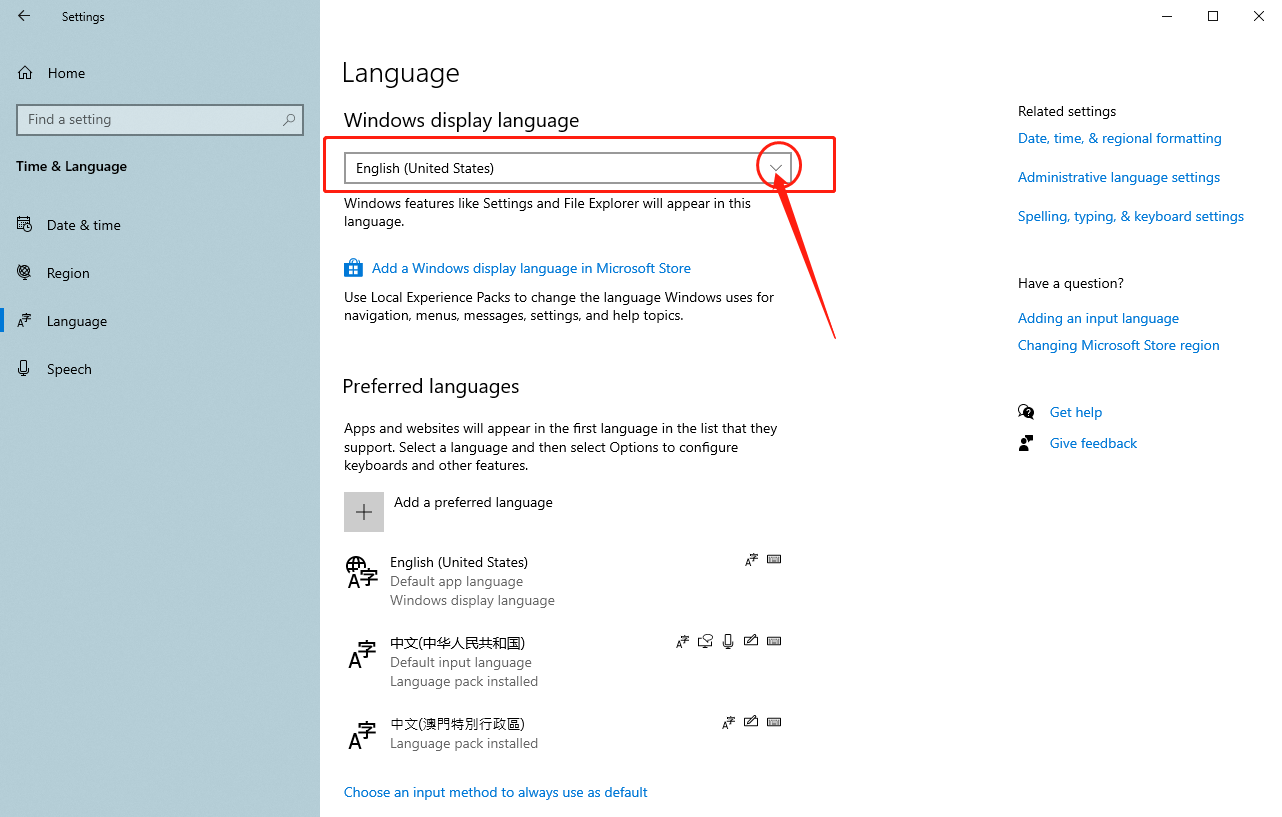Click the Region globe icon
This screenshot has height=817, width=1282.
pos(25,273)
